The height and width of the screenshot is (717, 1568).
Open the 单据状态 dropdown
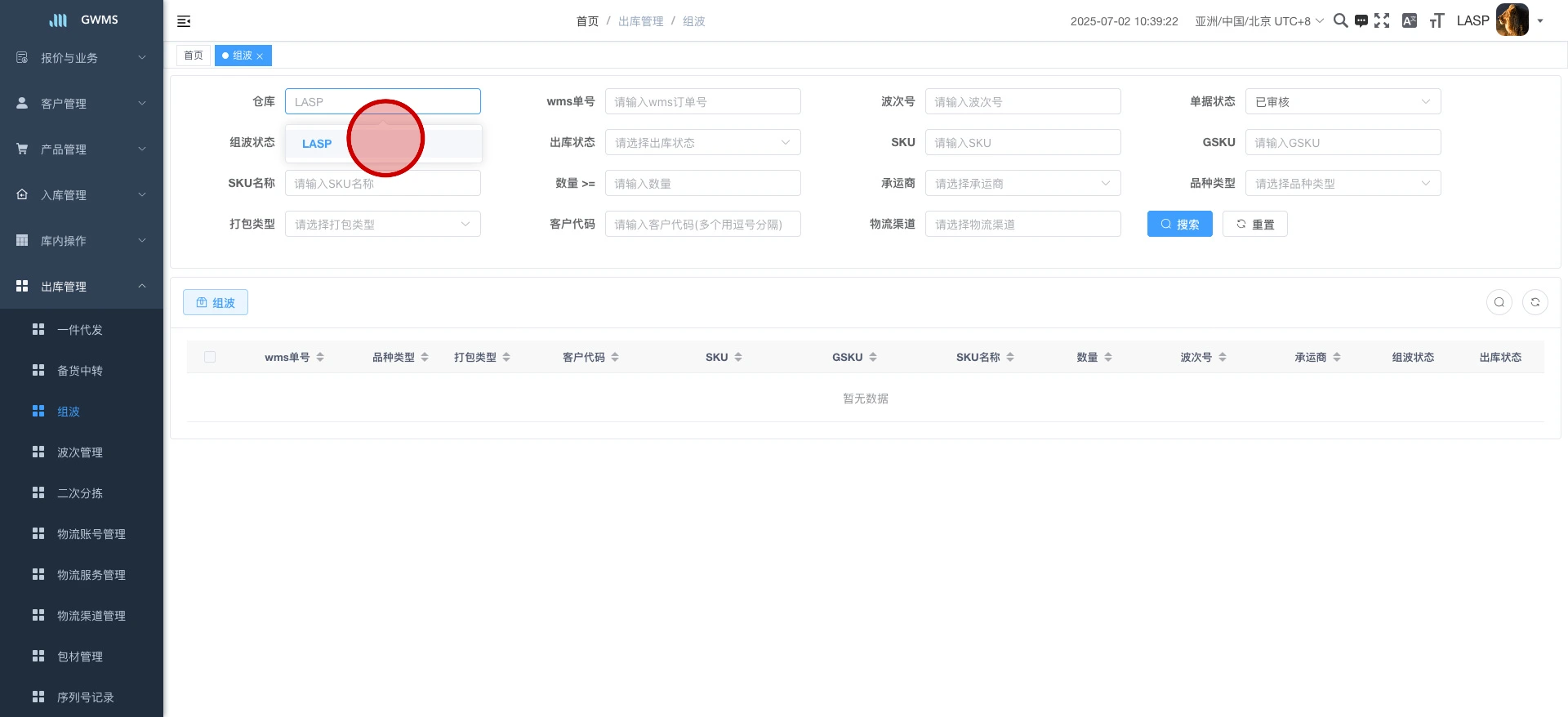tap(1342, 102)
